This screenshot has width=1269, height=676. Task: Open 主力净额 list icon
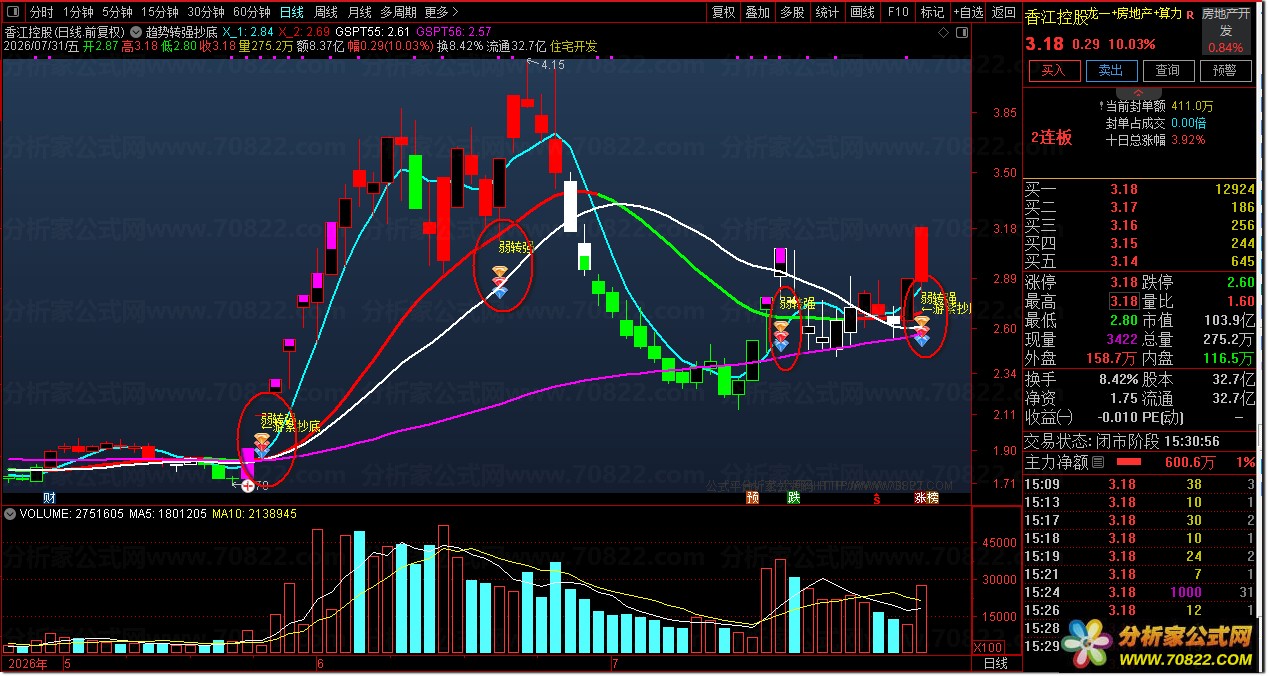[x=1098, y=462]
